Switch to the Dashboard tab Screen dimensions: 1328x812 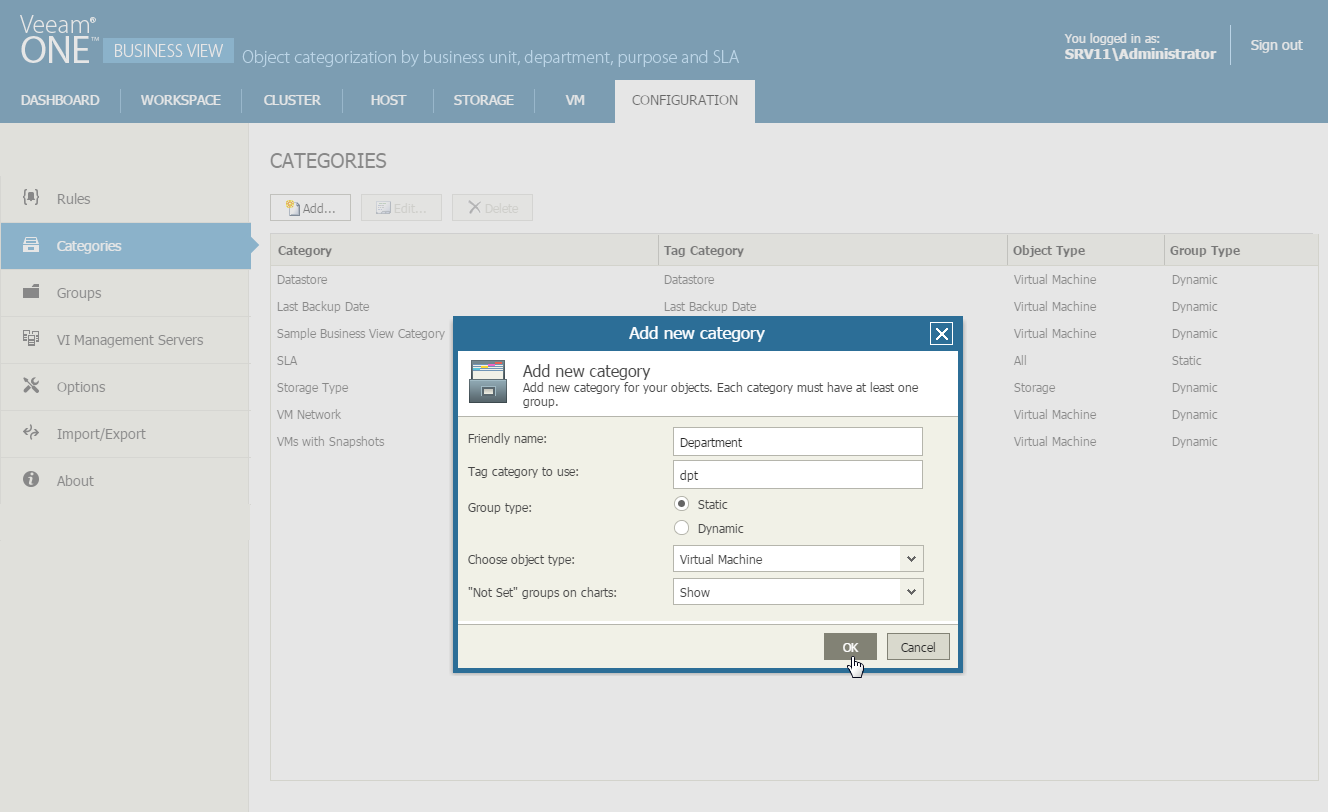pos(60,100)
